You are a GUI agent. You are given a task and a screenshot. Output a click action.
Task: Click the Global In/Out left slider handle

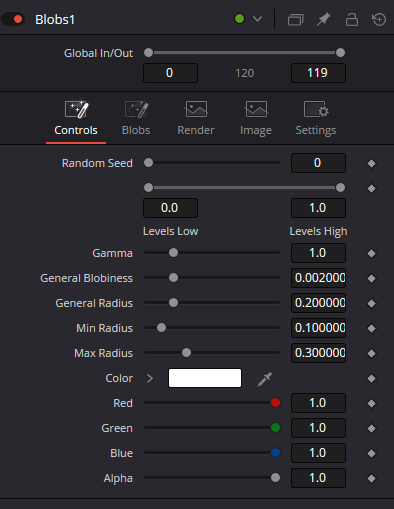pyautogui.click(x=148, y=53)
